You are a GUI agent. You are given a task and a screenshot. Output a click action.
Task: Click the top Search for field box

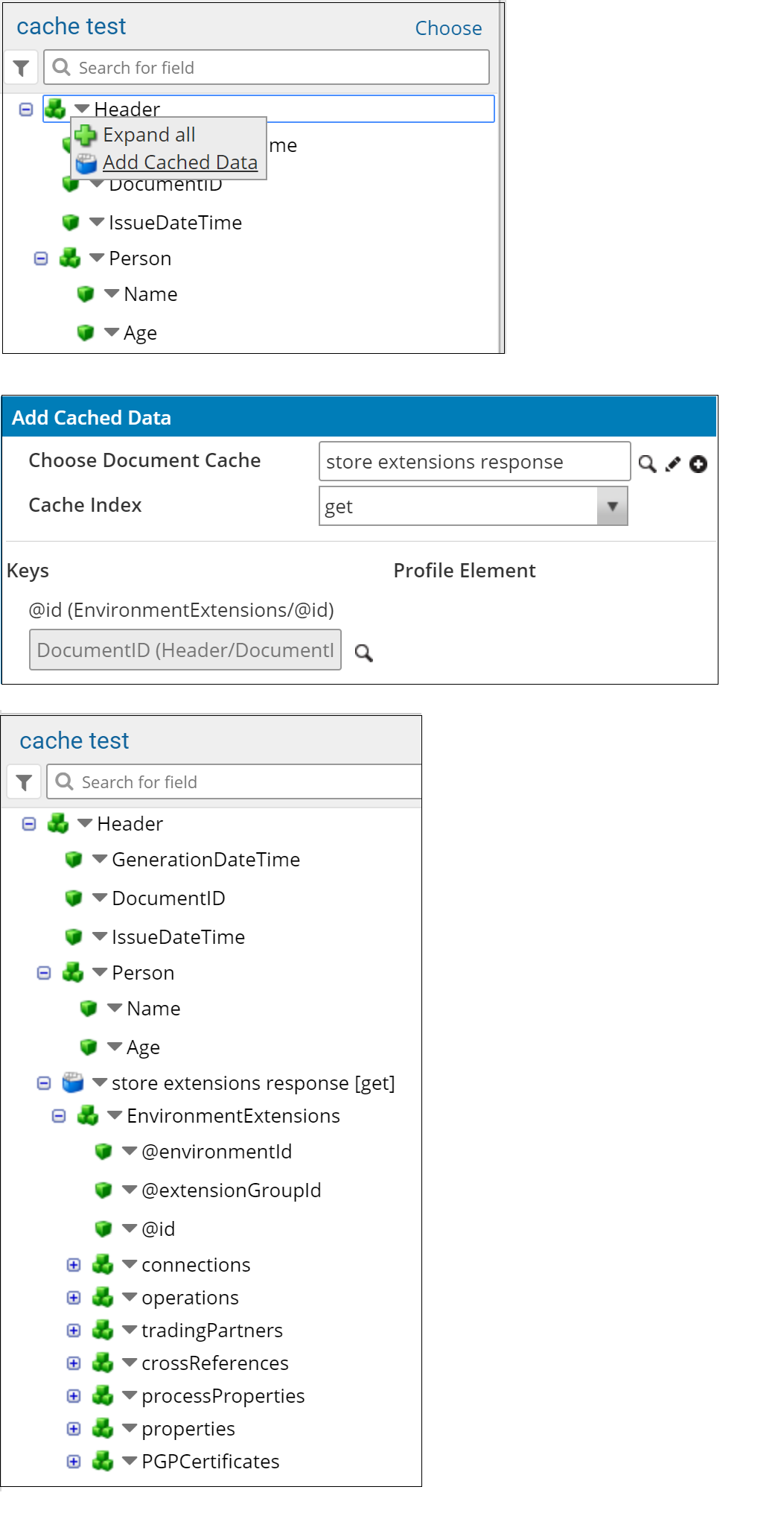pyautogui.click(x=267, y=68)
